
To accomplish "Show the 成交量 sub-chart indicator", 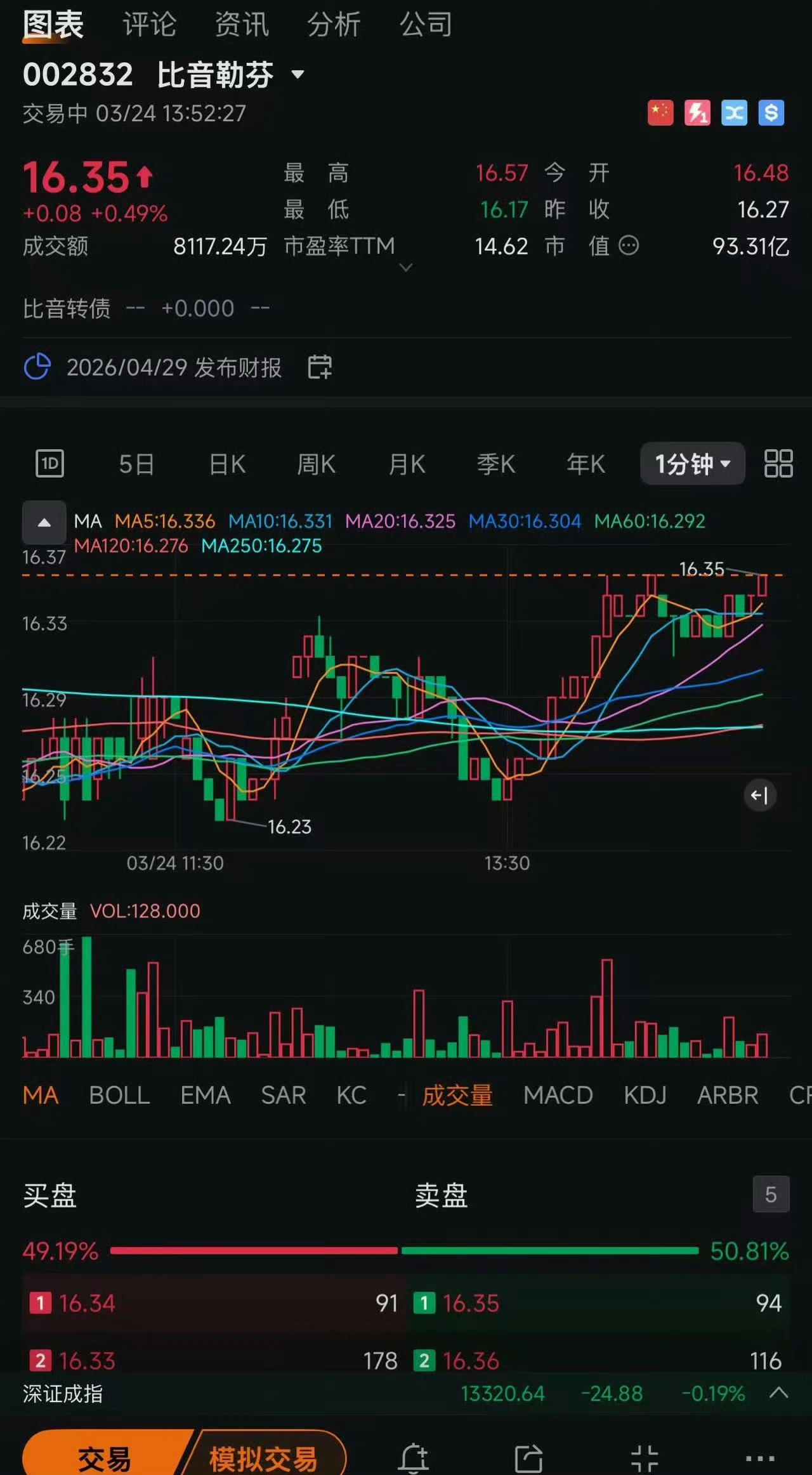I will pyautogui.click(x=457, y=1096).
